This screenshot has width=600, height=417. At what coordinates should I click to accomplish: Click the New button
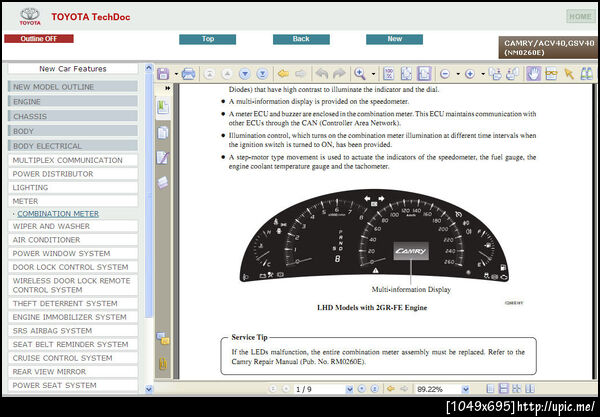point(395,39)
